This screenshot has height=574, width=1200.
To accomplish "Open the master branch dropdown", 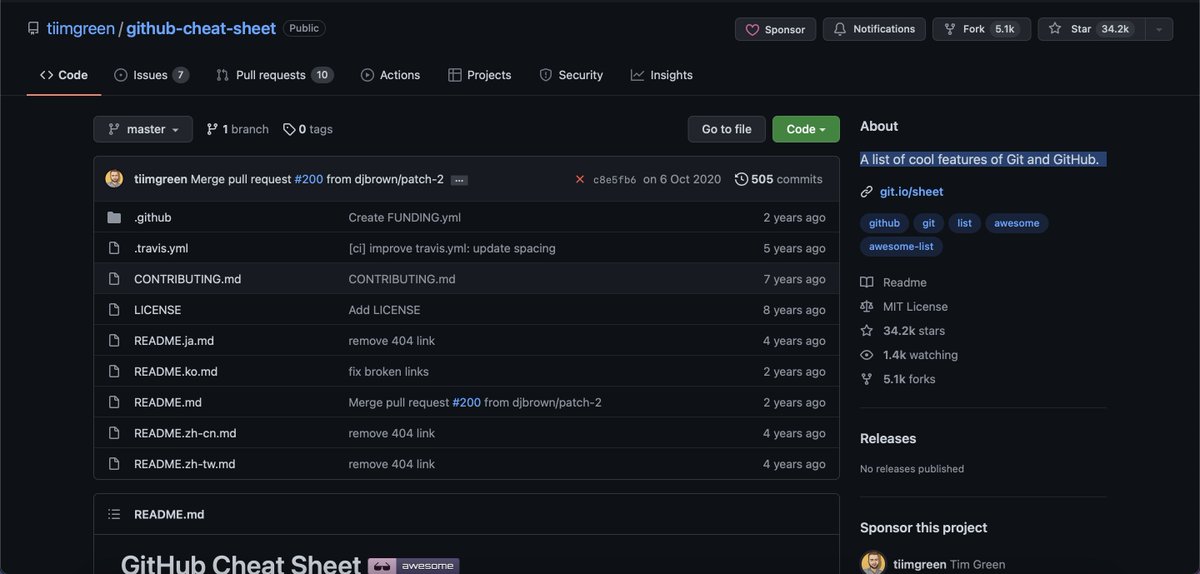I will [143, 129].
